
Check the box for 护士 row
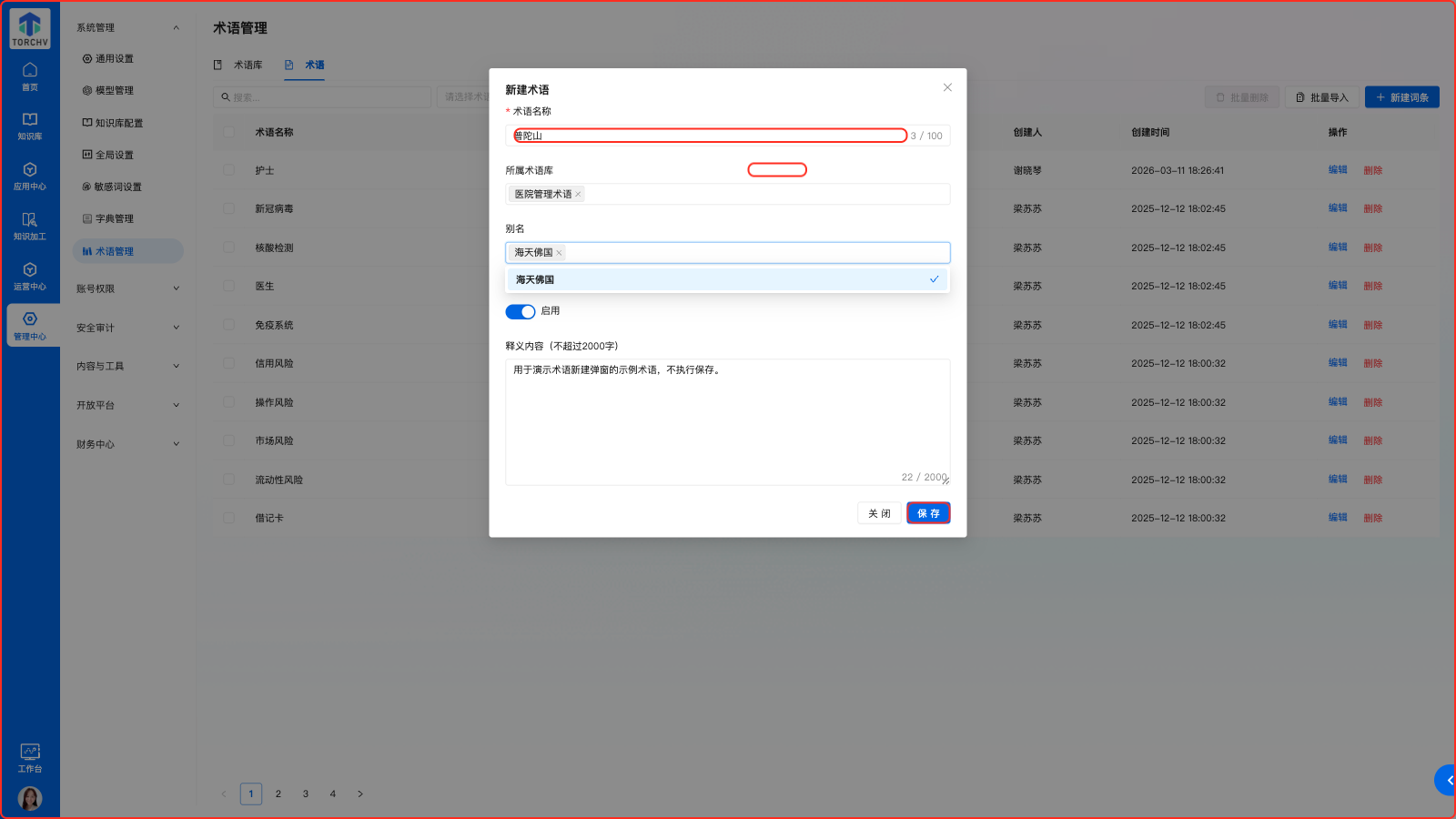point(229,170)
